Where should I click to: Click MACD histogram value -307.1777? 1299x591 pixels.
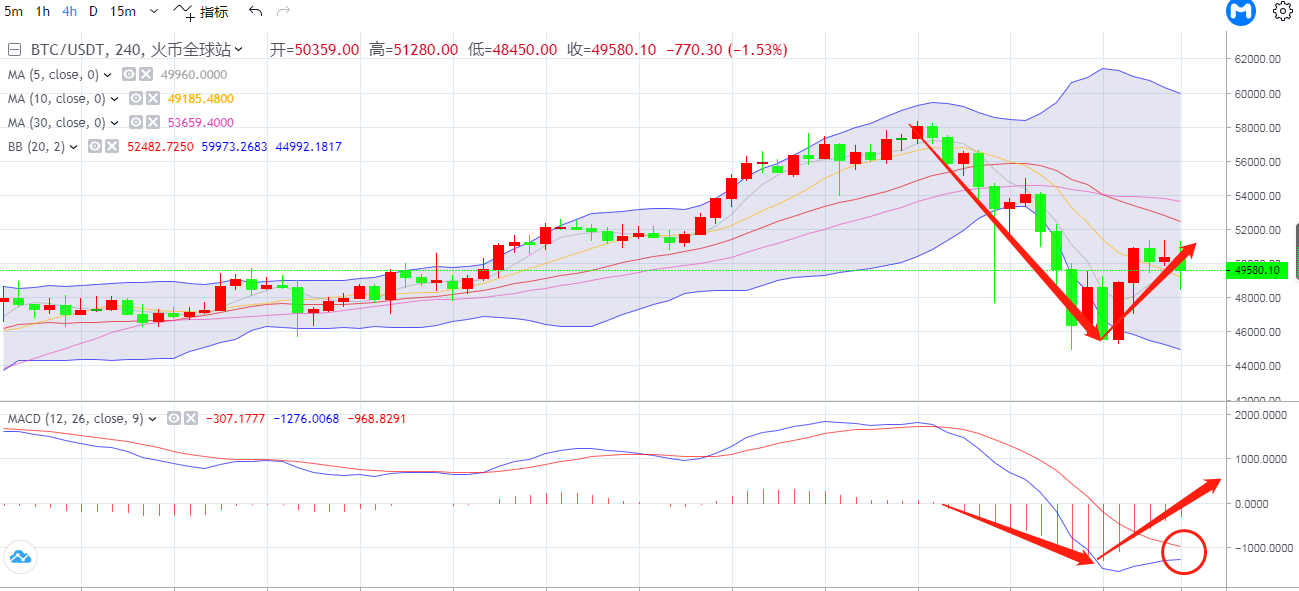pos(235,419)
